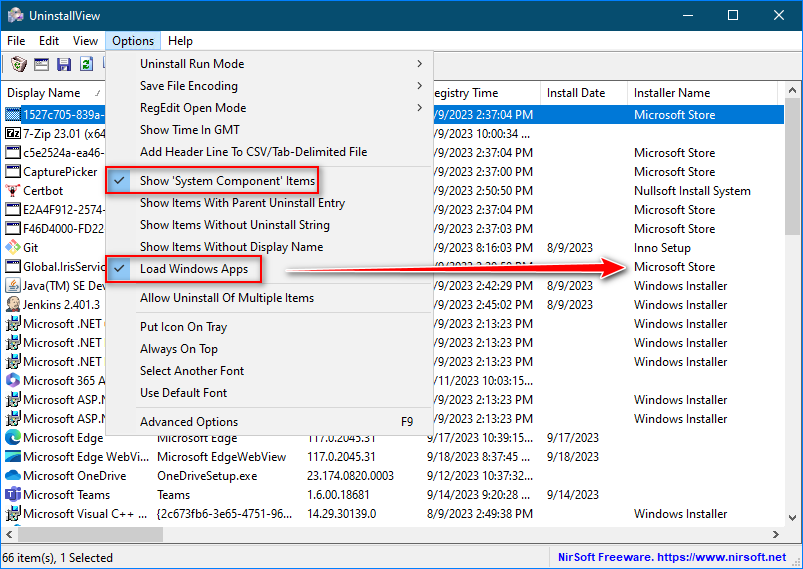Open Properties window toolbar icon
This screenshot has height=569, width=803.
(x=41, y=64)
